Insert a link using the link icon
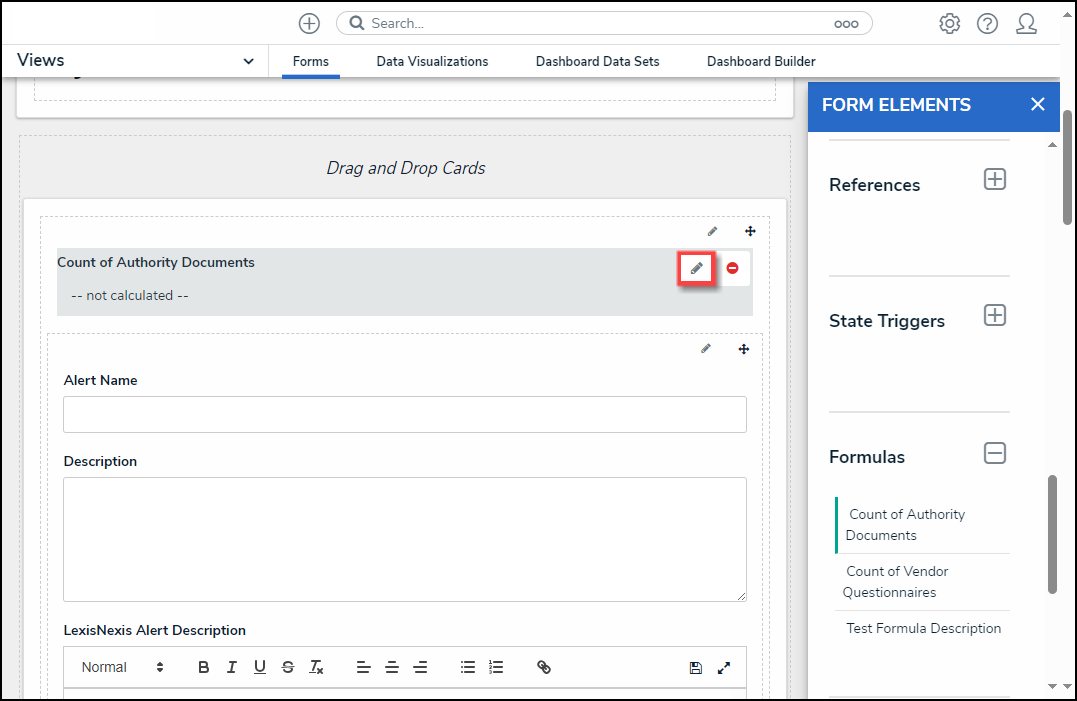The image size is (1077, 701). click(x=544, y=667)
